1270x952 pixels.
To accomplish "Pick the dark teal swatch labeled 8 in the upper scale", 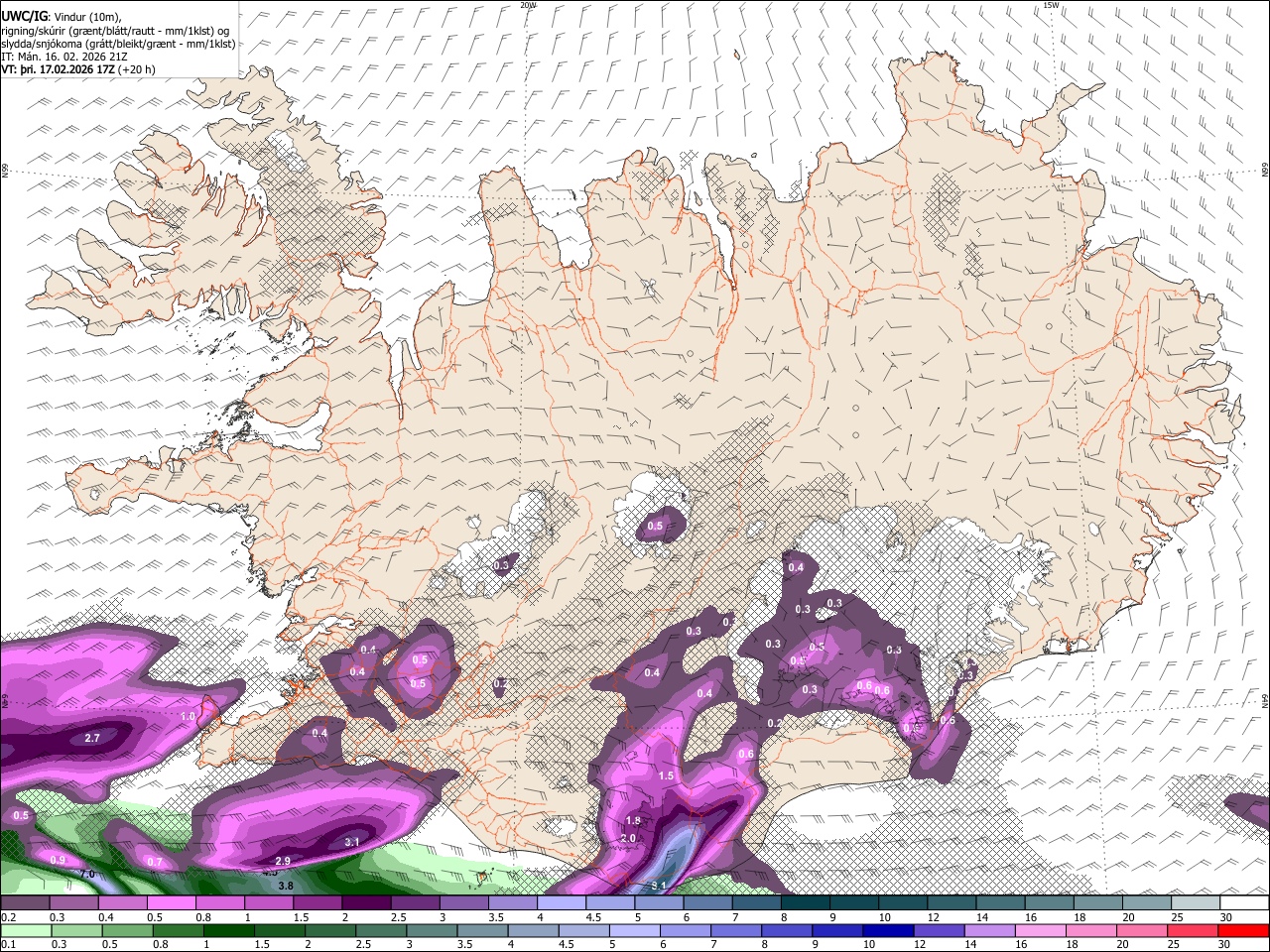I will point(806,902).
